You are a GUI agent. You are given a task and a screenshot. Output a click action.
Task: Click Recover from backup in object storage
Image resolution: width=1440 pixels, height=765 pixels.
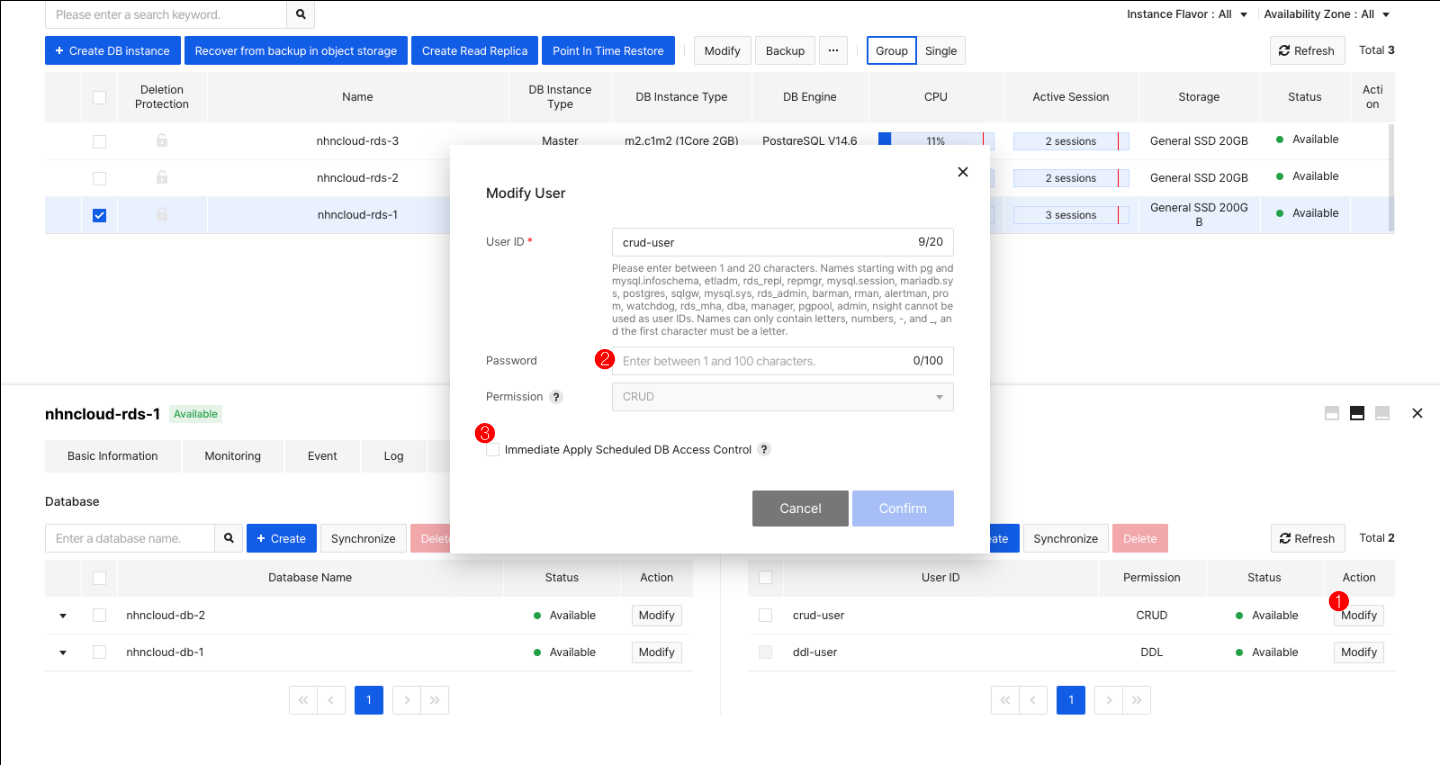click(295, 51)
